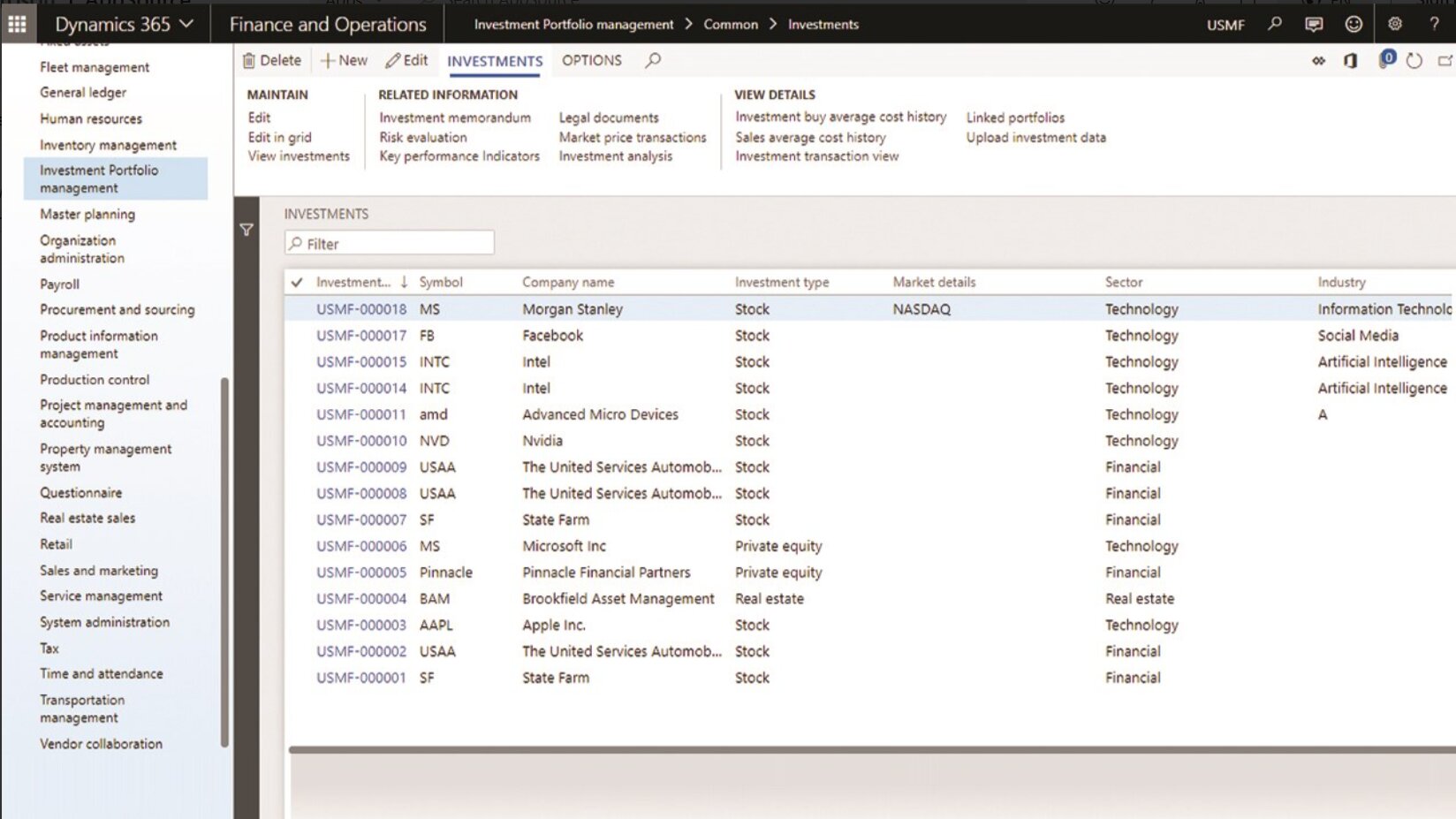Refresh the Investments page
The height and width of the screenshot is (819, 1456).
[1414, 61]
